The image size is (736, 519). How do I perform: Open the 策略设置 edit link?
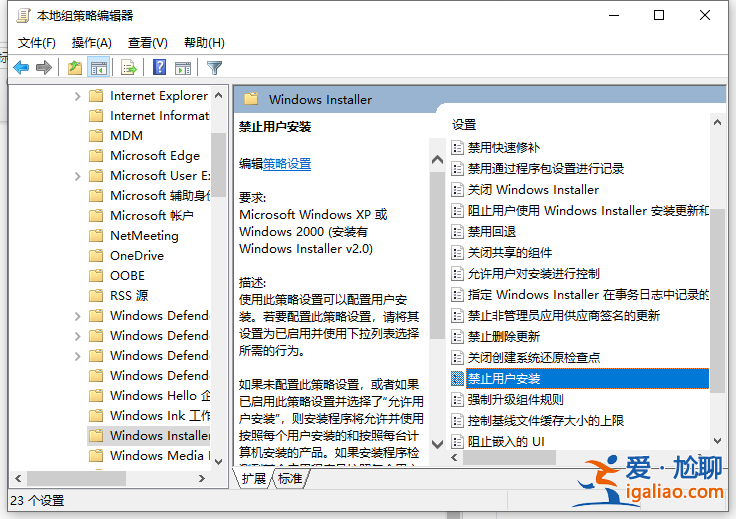point(287,164)
